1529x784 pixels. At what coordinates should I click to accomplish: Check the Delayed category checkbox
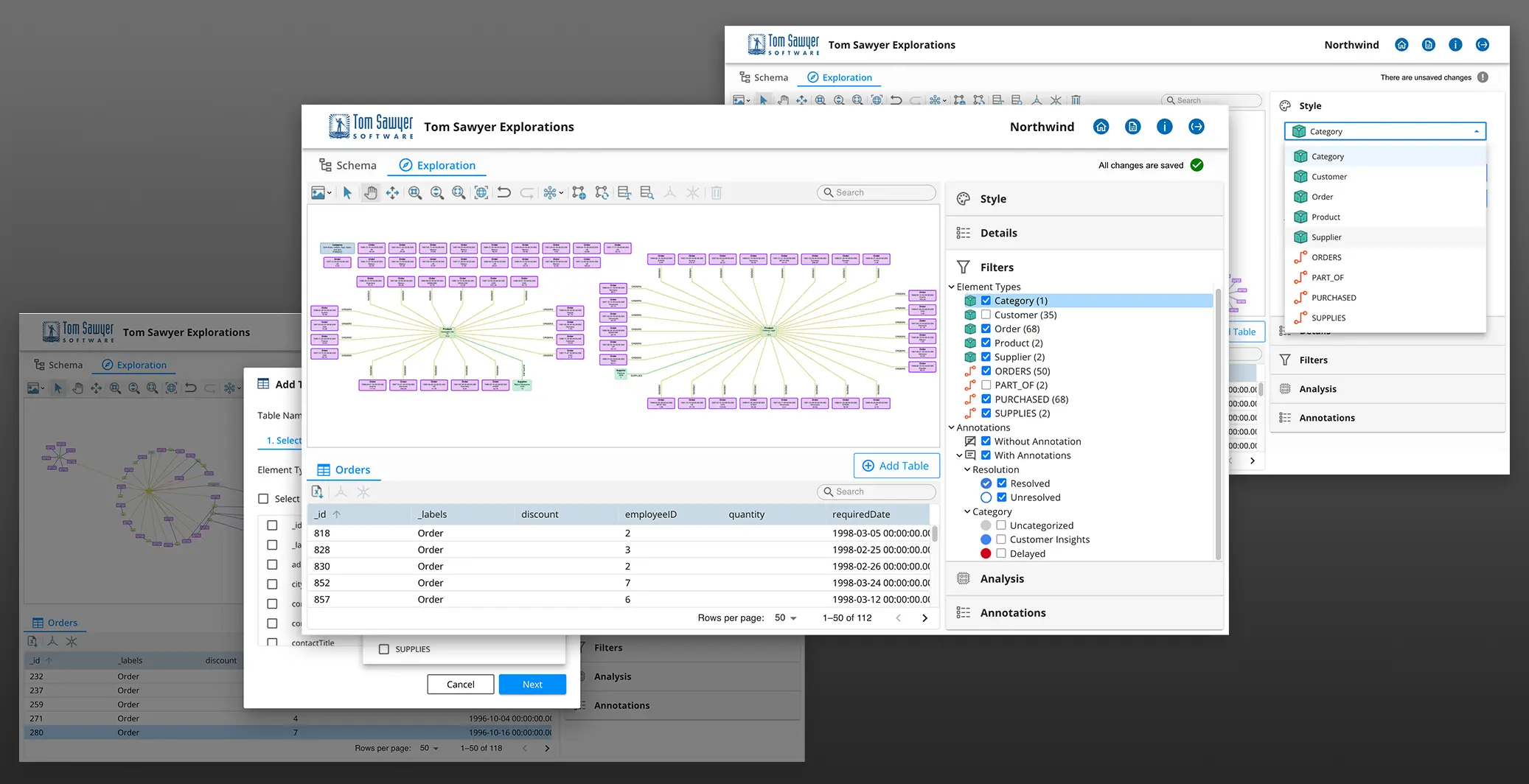click(1001, 553)
